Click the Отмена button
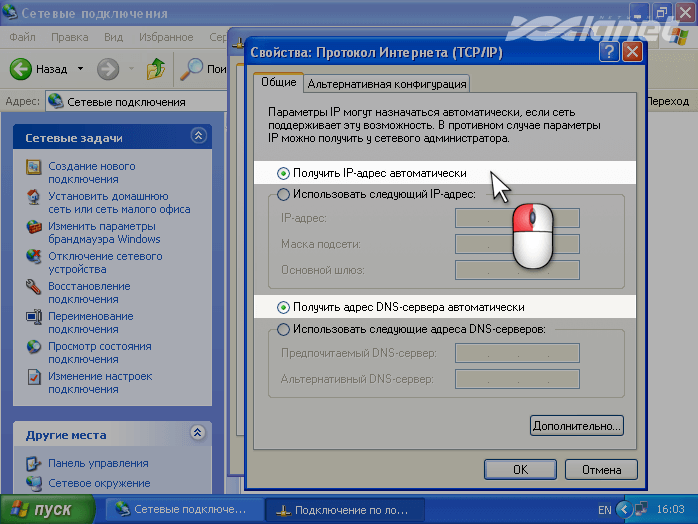Image resolution: width=698 pixels, height=524 pixels. coord(601,470)
